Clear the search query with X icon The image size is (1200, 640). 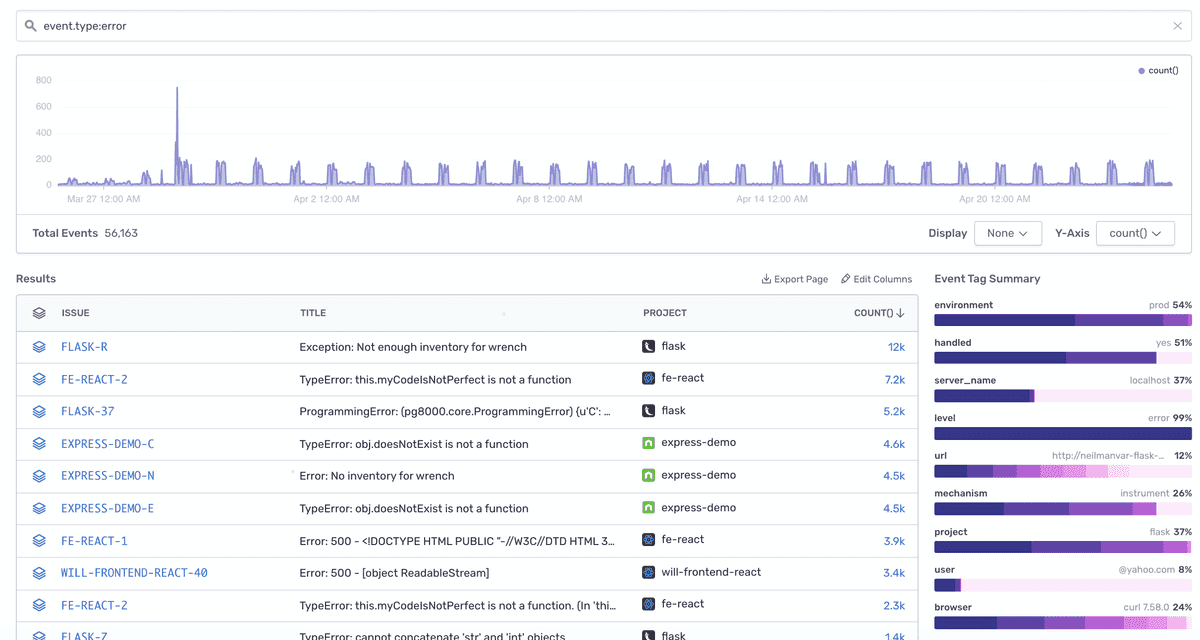(1177, 26)
